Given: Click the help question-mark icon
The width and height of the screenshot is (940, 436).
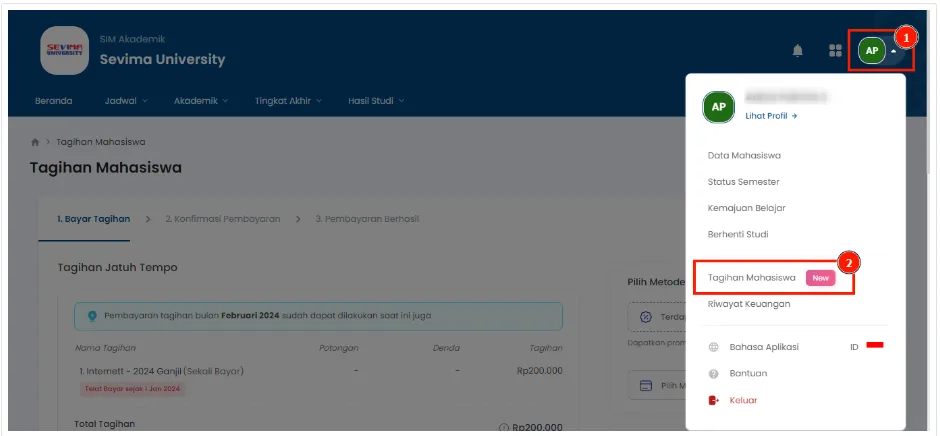Looking at the screenshot, I should 713,374.
